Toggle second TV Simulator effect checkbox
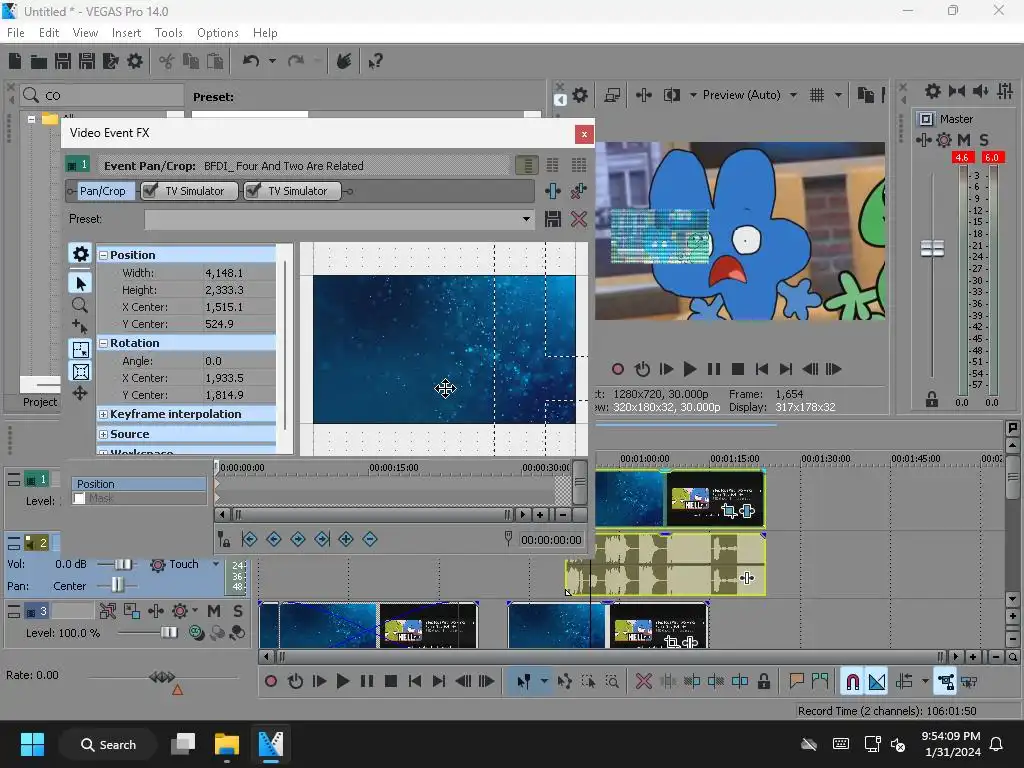Image resolution: width=1024 pixels, height=768 pixels. pos(253,191)
